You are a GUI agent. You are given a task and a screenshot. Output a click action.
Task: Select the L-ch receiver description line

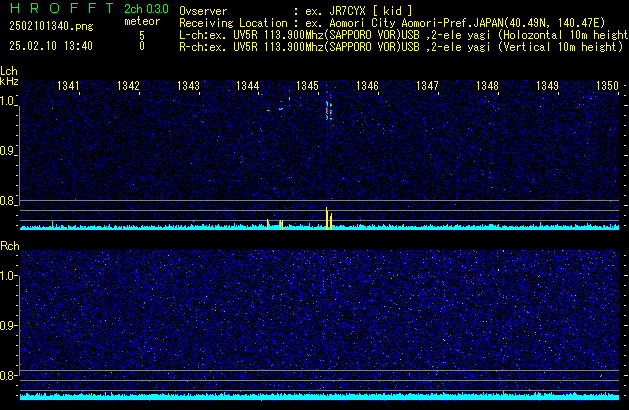tap(404, 35)
